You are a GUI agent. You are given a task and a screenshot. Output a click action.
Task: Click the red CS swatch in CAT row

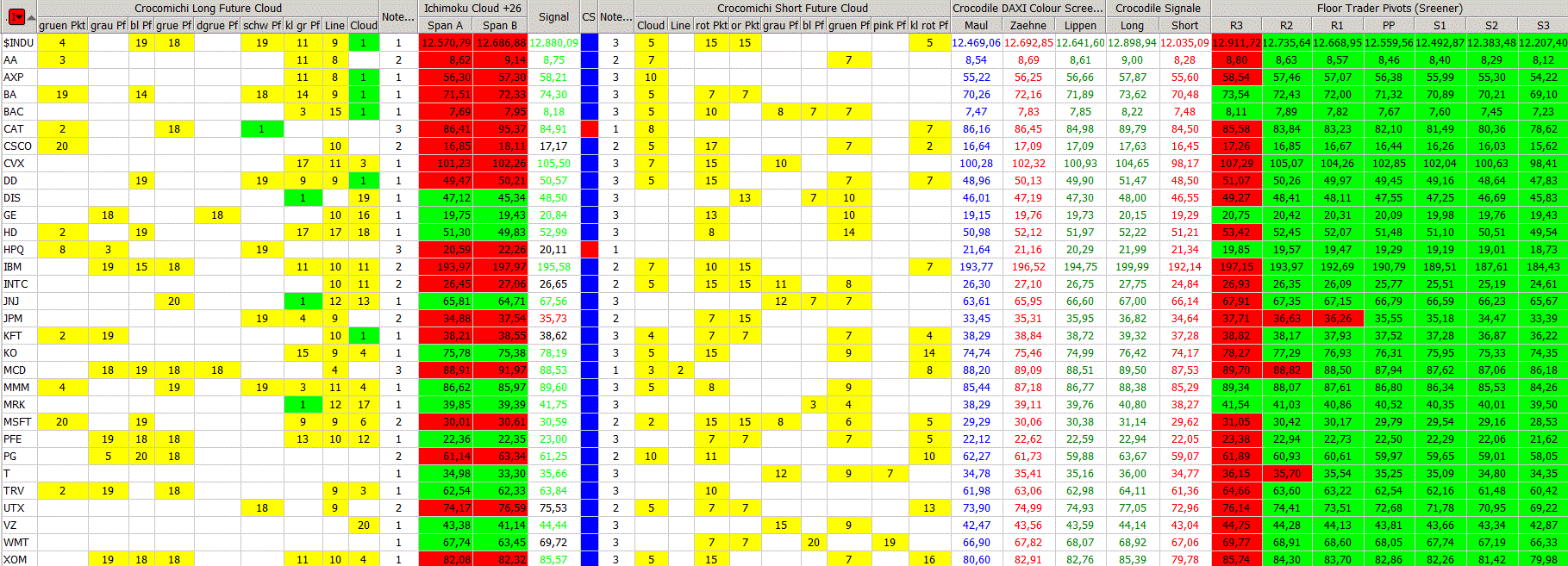[x=589, y=128]
